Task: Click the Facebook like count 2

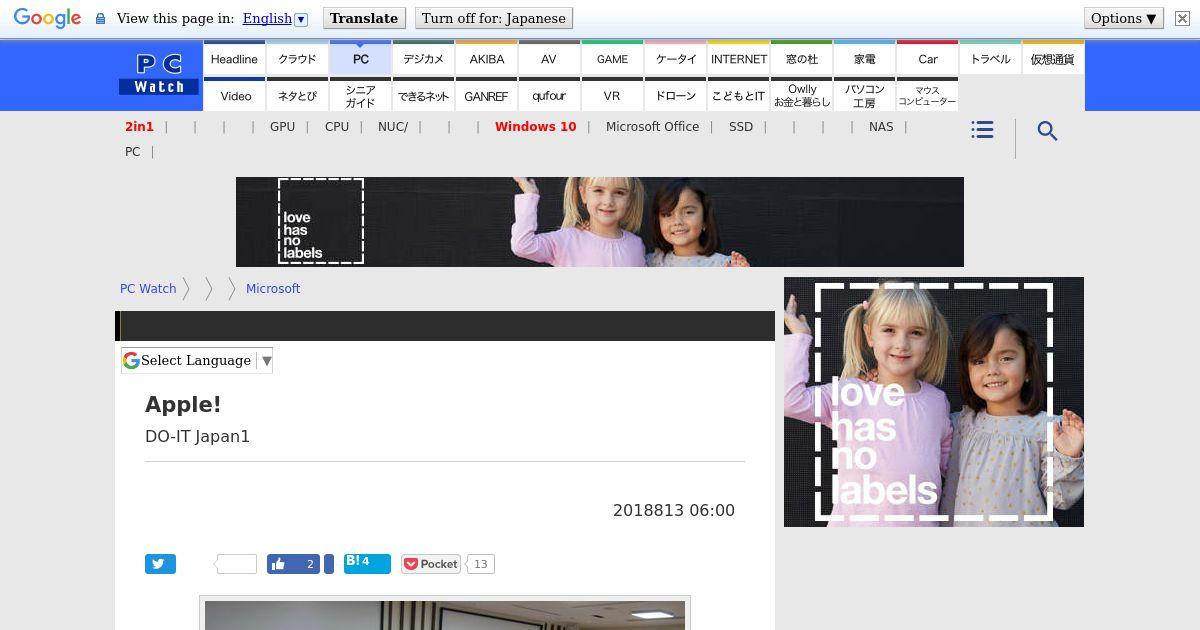Action: pyautogui.click(x=310, y=564)
